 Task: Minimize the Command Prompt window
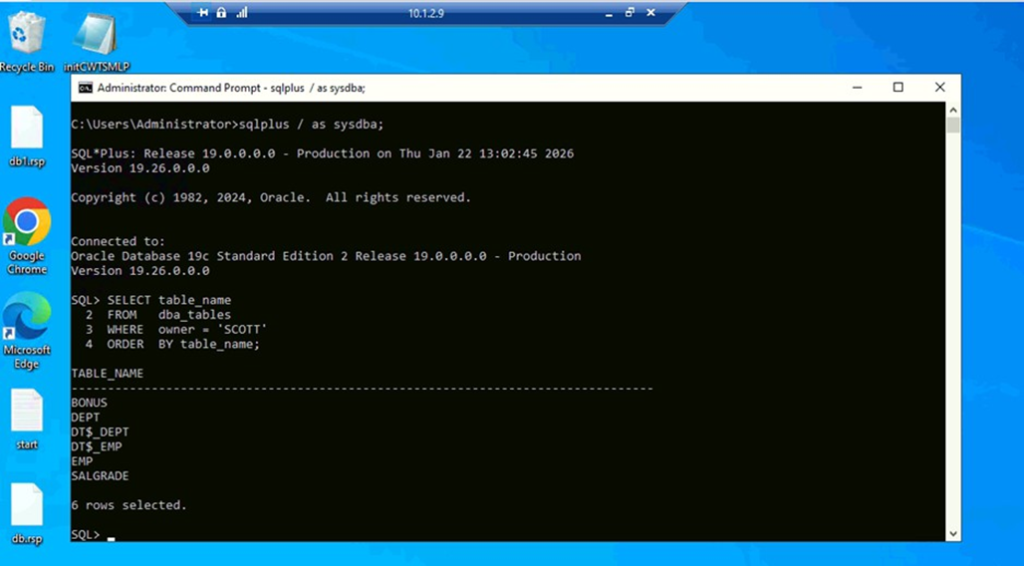857,87
